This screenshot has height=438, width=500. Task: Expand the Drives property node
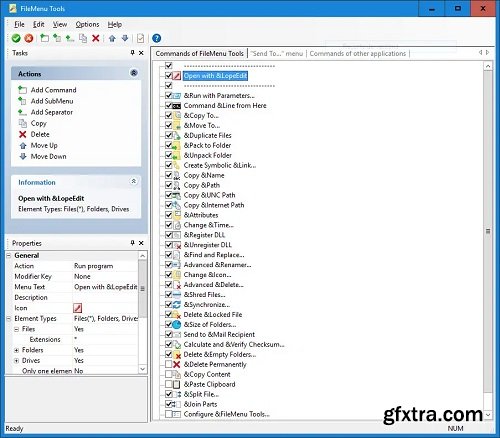(x=16, y=360)
